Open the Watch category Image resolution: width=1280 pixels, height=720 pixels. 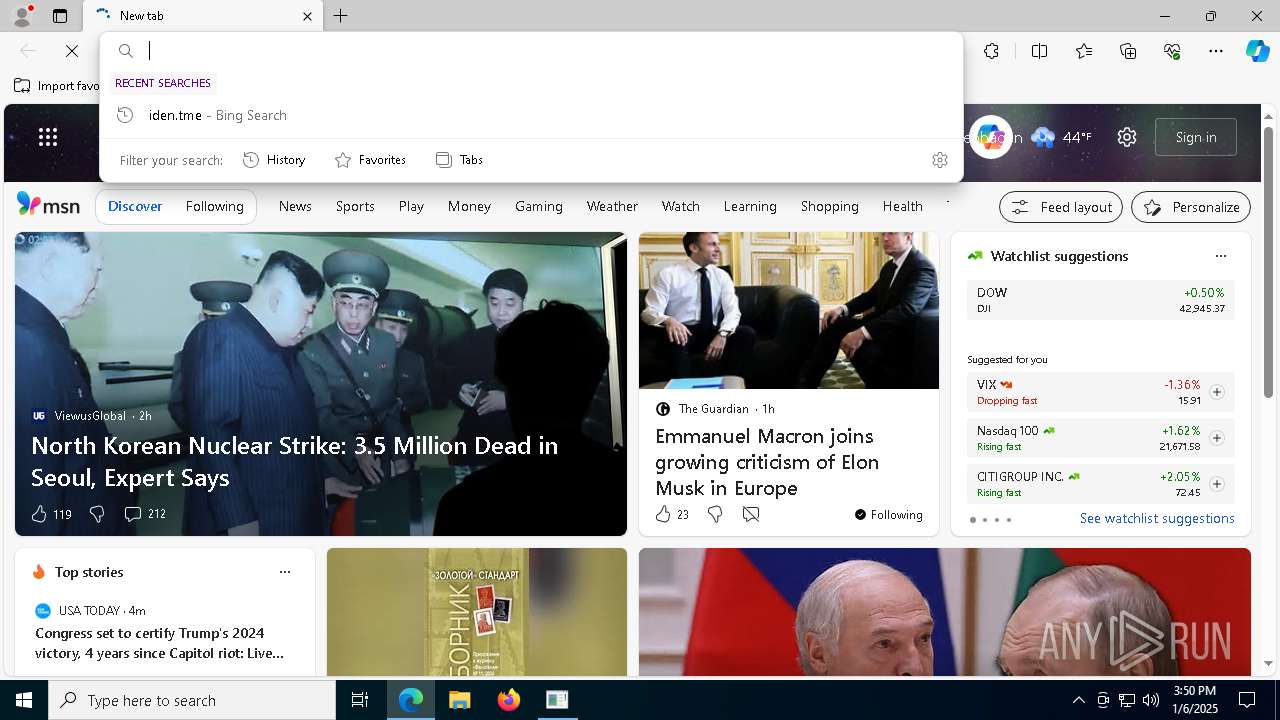tap(681, 206)
